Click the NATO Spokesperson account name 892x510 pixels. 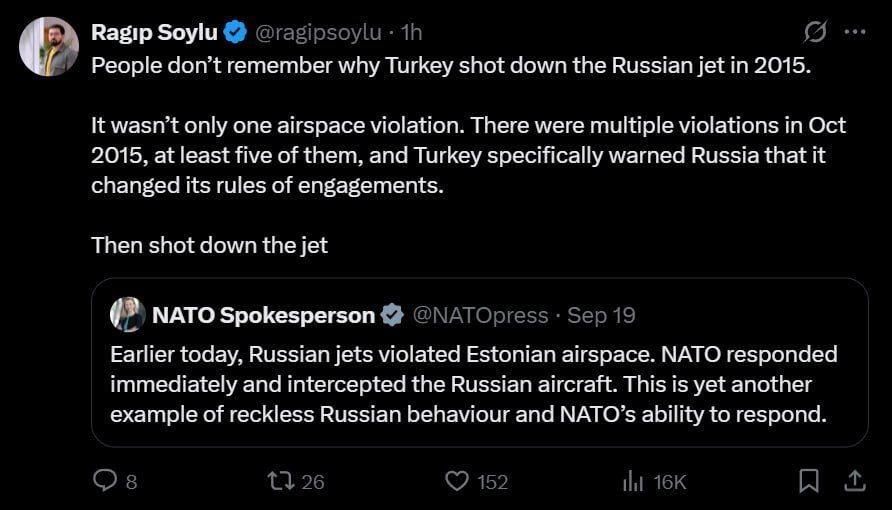263,315
